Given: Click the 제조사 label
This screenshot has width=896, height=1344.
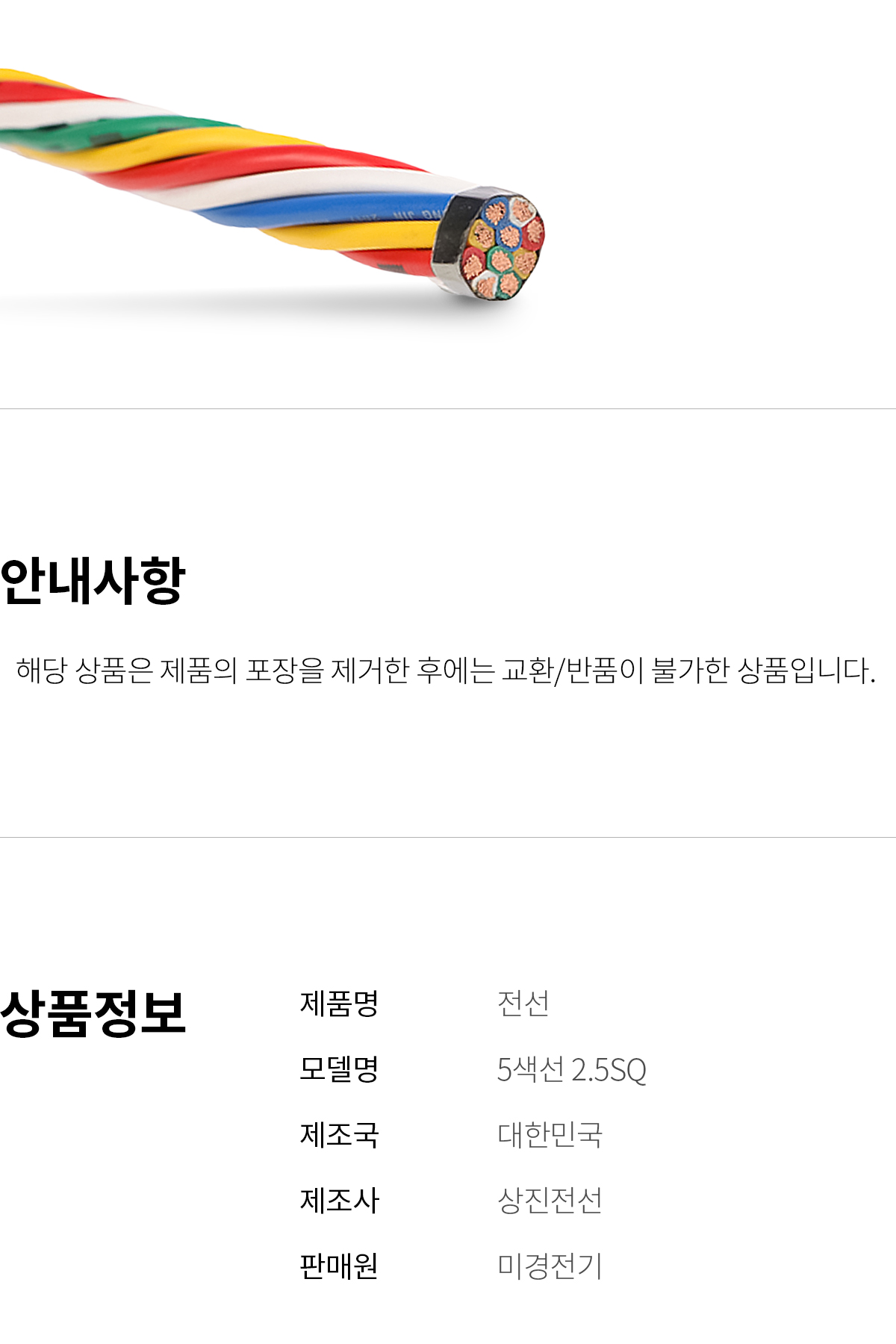Looking at the screenshot, I should pos(339,1201).
